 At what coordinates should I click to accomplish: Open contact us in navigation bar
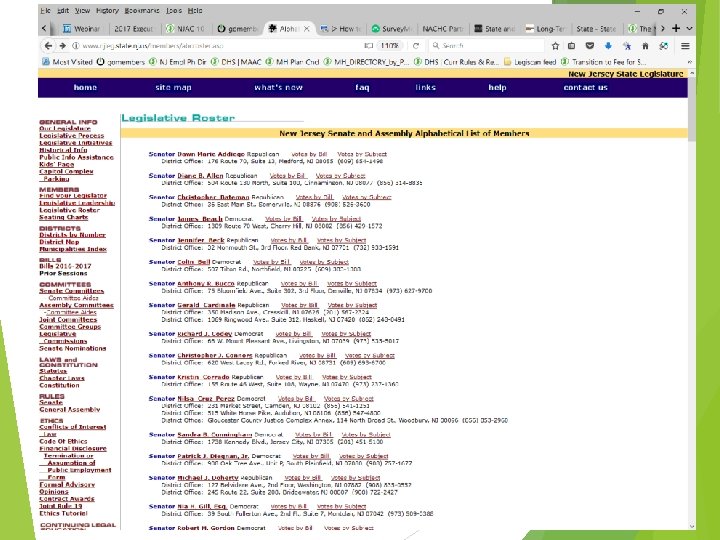585,87
